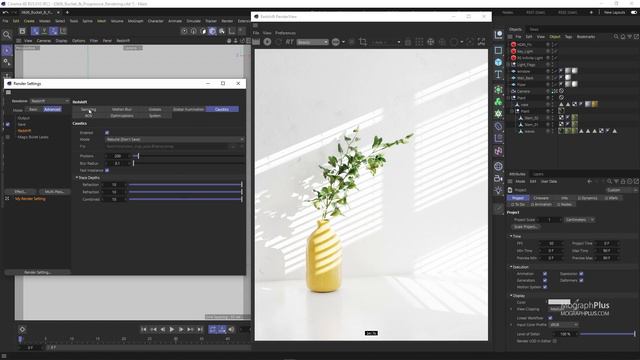
Task: Open the Custom mode dropdown in Attributes
Action: click(x=622, y=190)
